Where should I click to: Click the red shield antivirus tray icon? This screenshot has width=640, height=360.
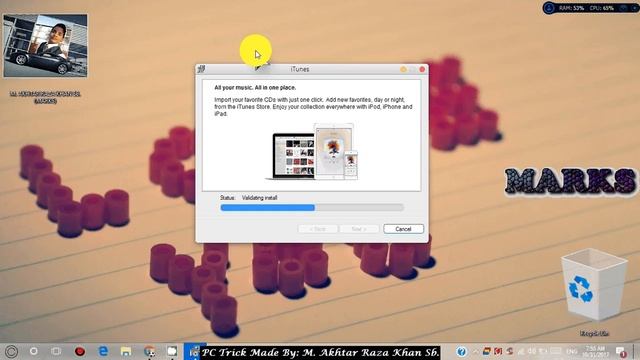pyautogui.click(x=498, y=351)
